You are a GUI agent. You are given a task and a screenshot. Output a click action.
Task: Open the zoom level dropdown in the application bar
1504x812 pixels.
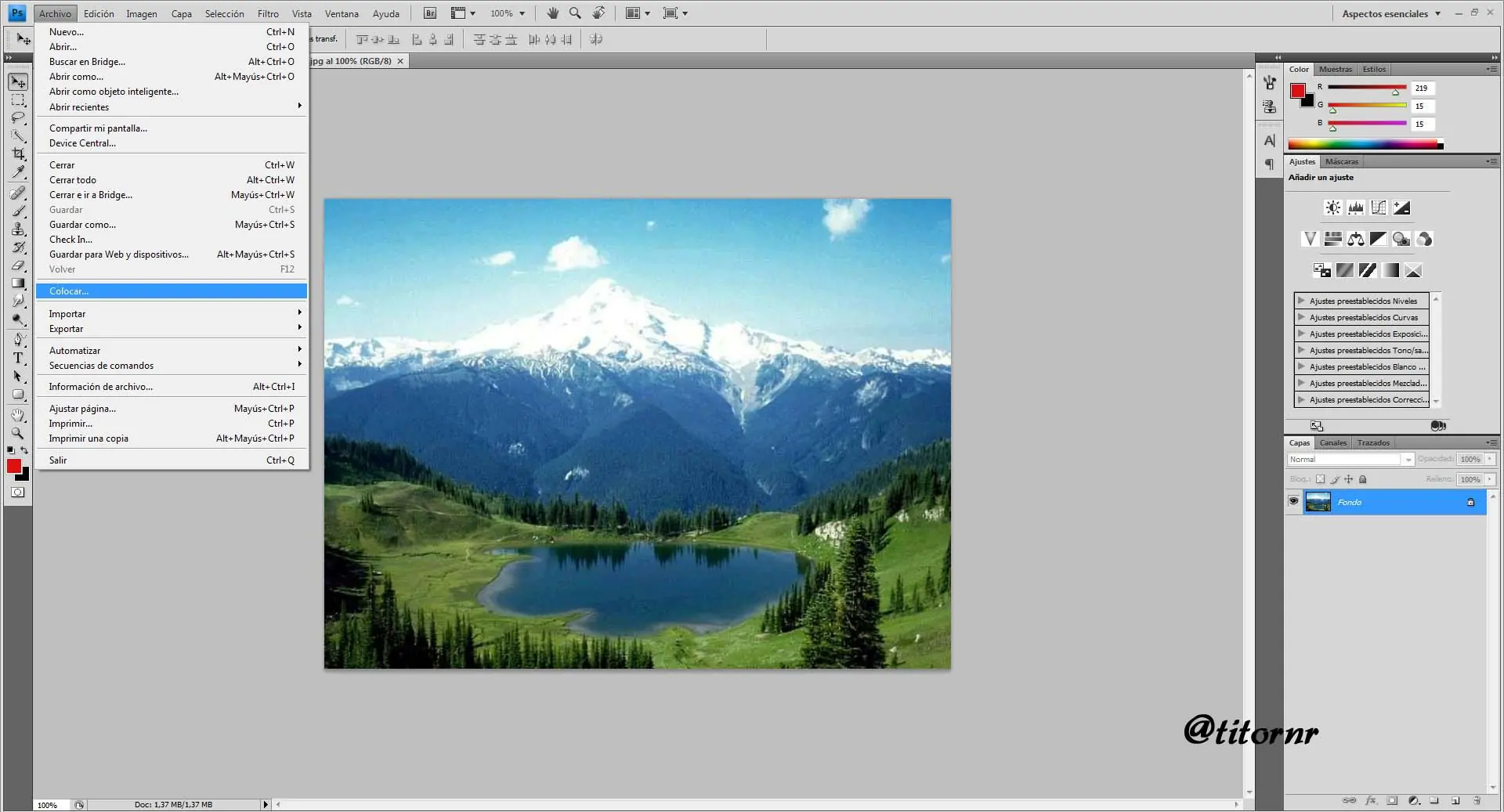pyautogui.click(x=522, y=13)
